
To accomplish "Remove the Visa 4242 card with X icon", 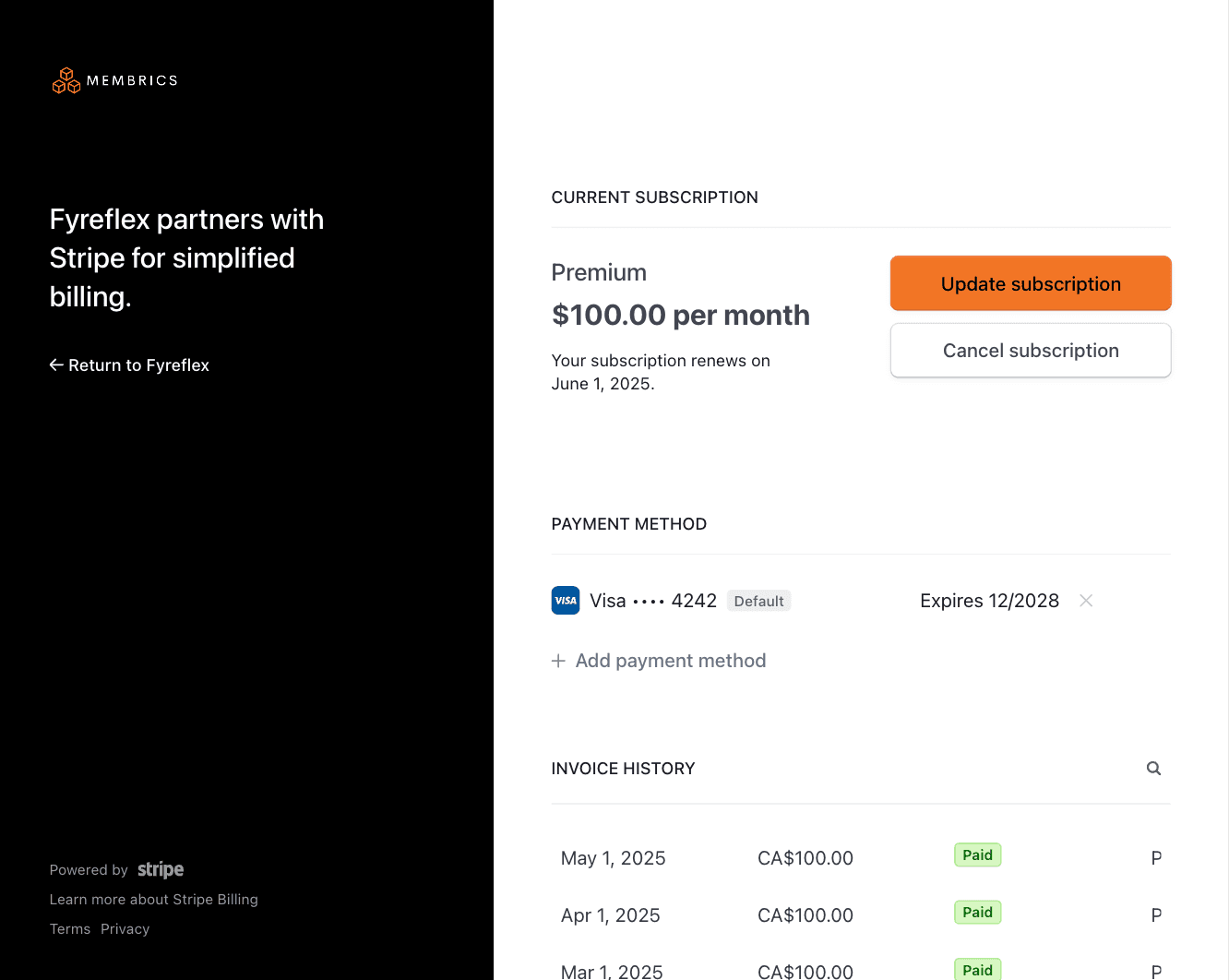I will coord(1086,601).
